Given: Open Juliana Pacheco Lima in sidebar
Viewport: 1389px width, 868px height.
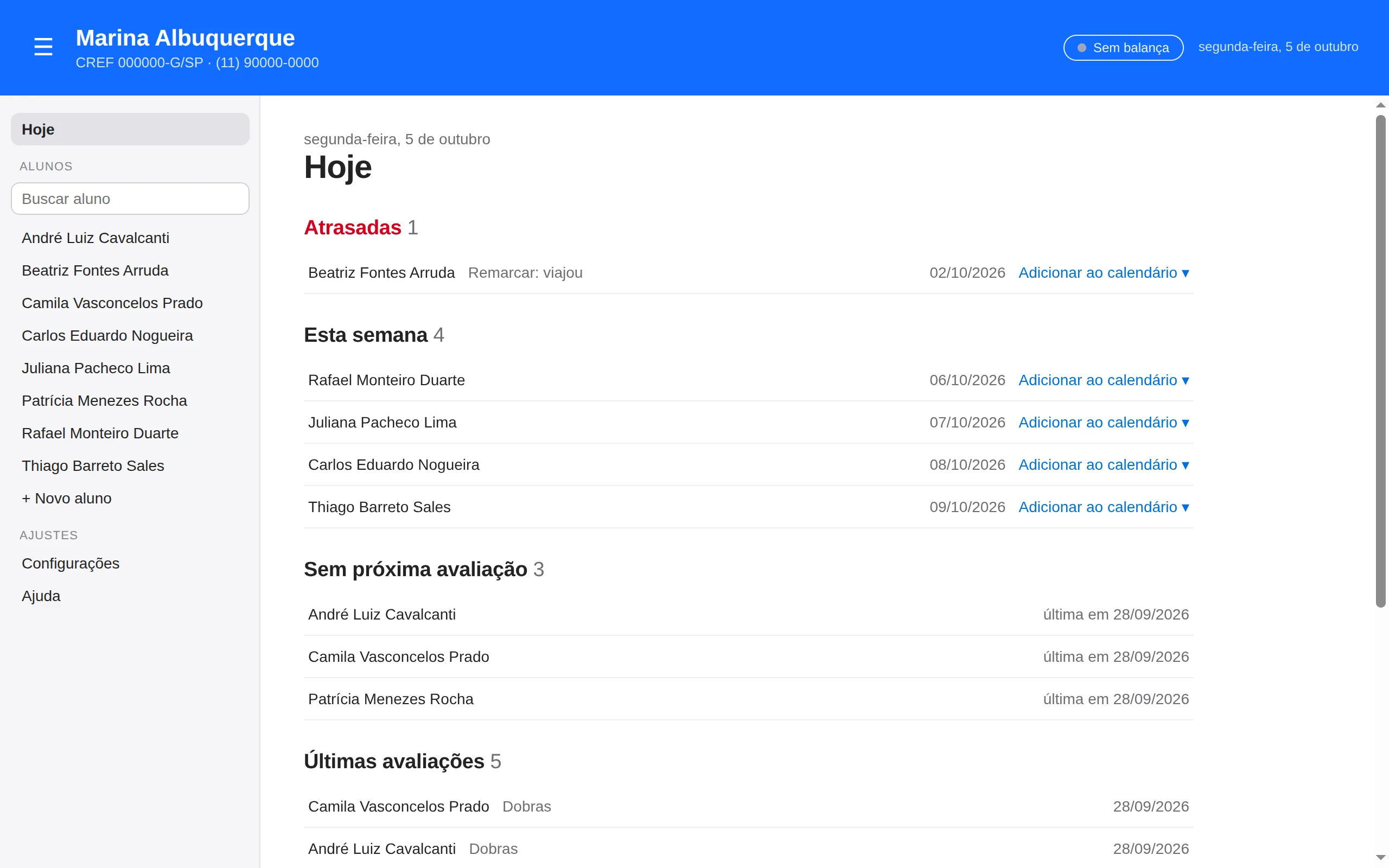Looking at the screenshot, I should coord(130,368).
